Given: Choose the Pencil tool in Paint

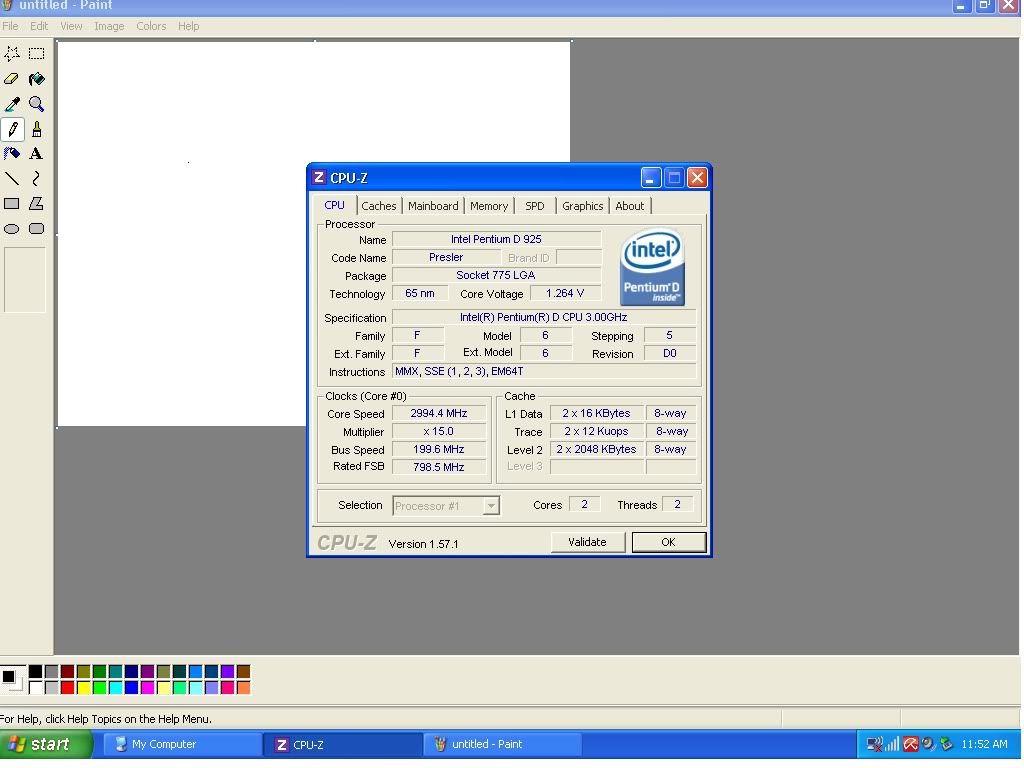Looking at the screenshot, I should [x=12, y=129].
